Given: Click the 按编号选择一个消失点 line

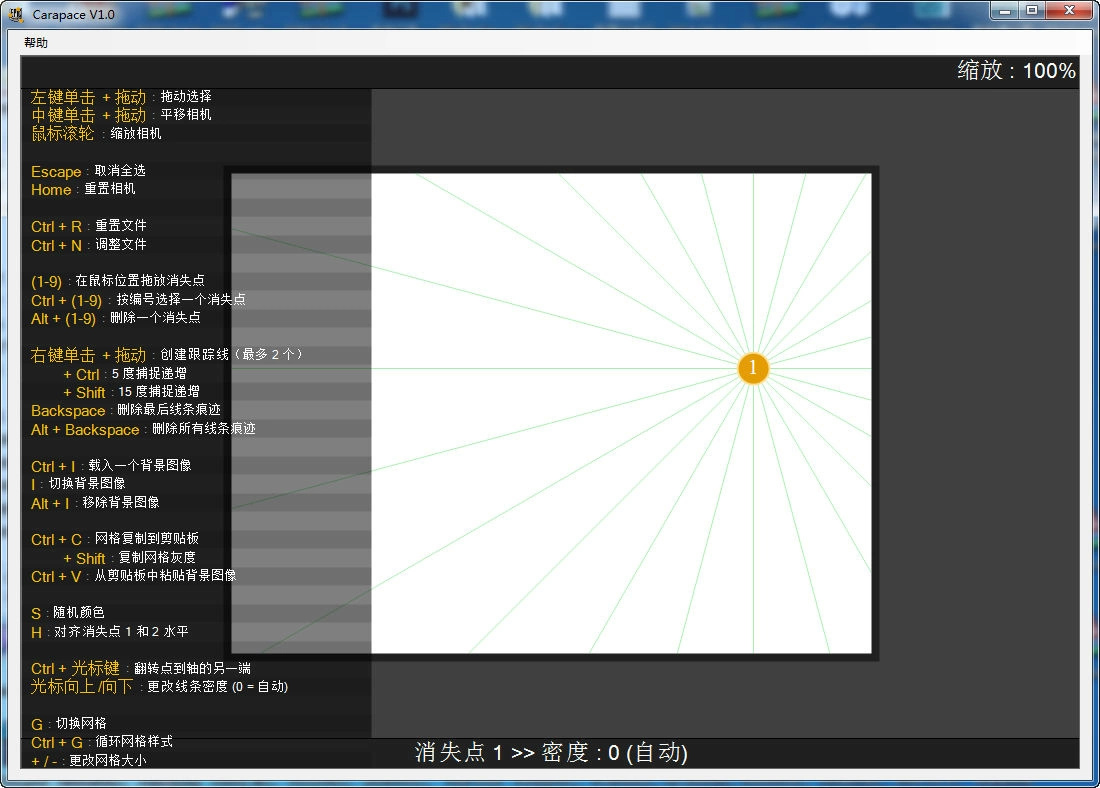Looking at the screenshot, I should click(x=138, y=300).
